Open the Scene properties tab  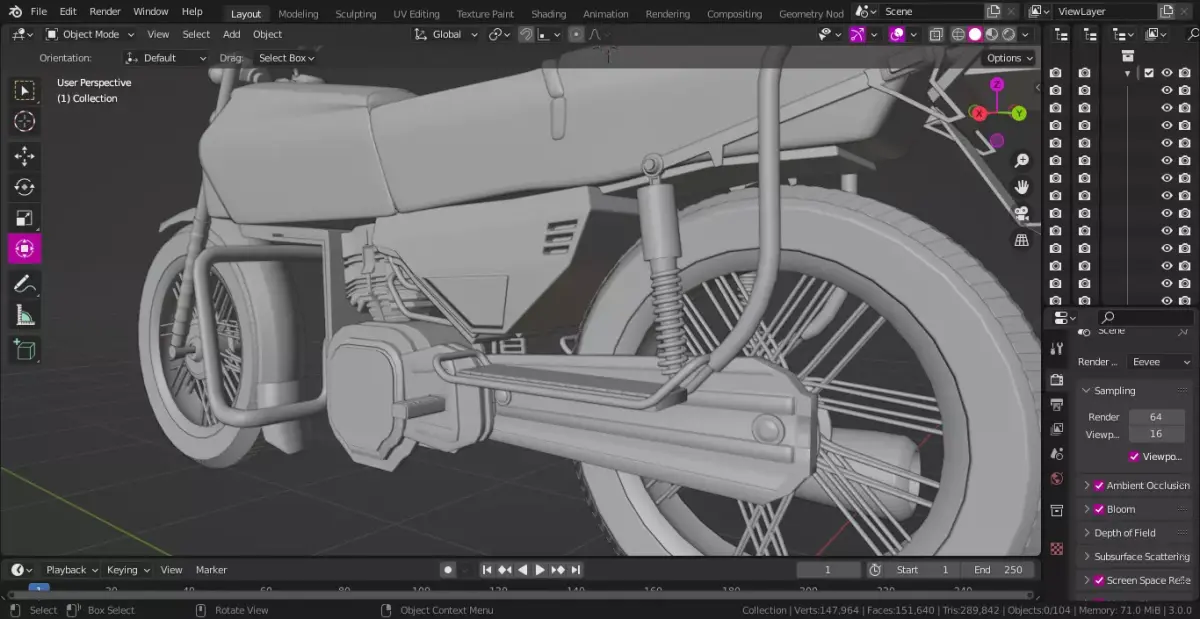pyautogui.click(x=1057, y=454)
